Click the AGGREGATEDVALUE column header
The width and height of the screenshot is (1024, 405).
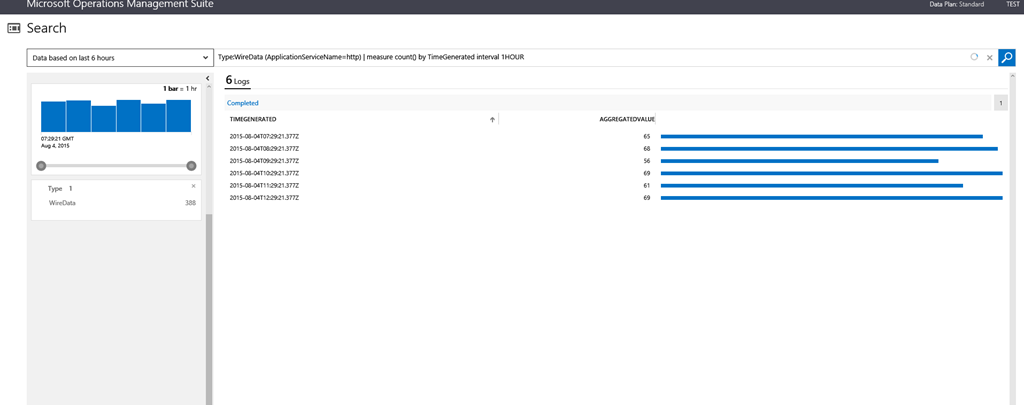626,119
